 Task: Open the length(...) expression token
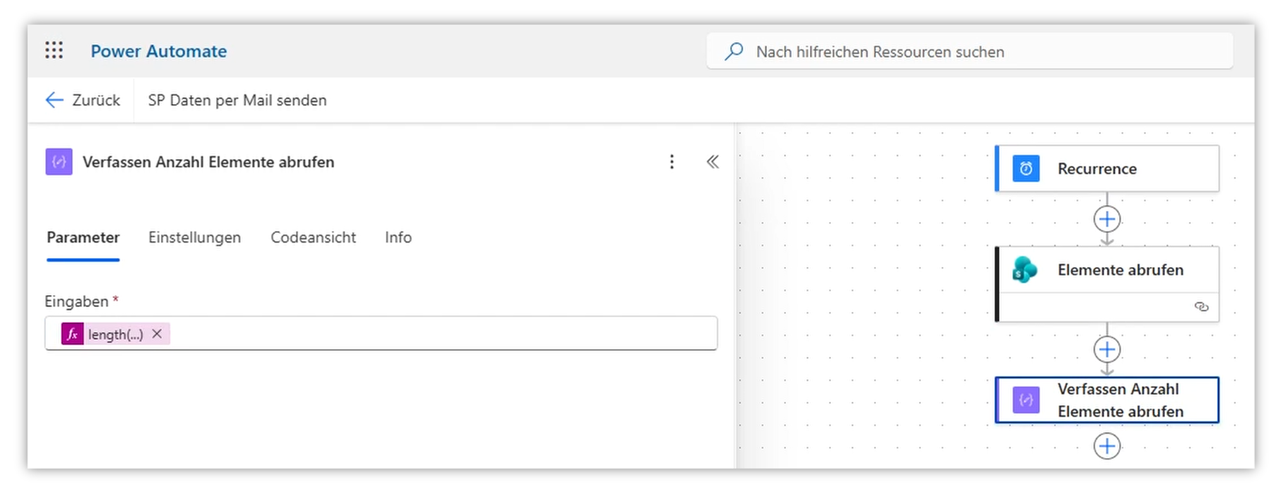(x=115, y=334)
